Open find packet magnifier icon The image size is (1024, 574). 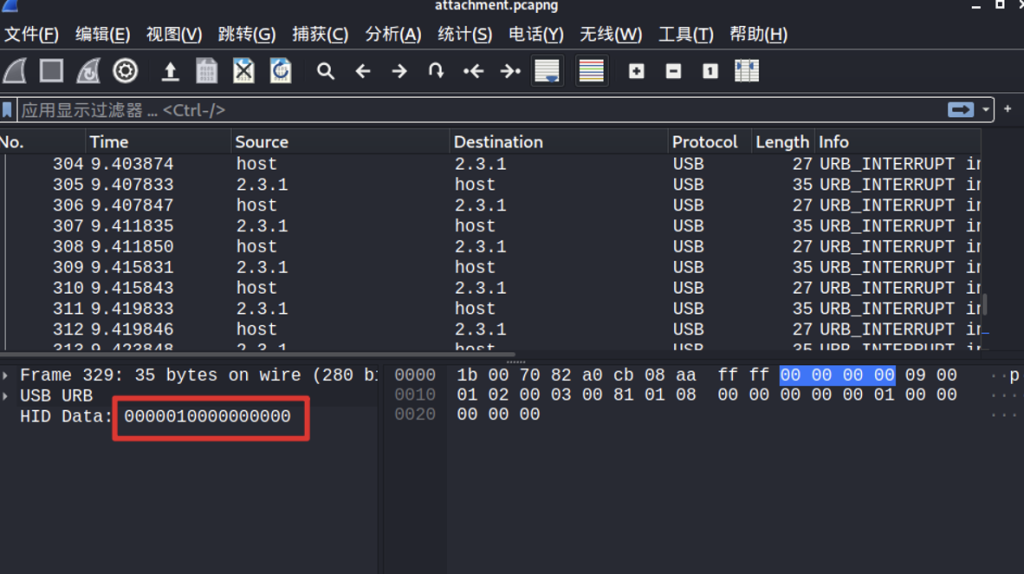[325, 71]
